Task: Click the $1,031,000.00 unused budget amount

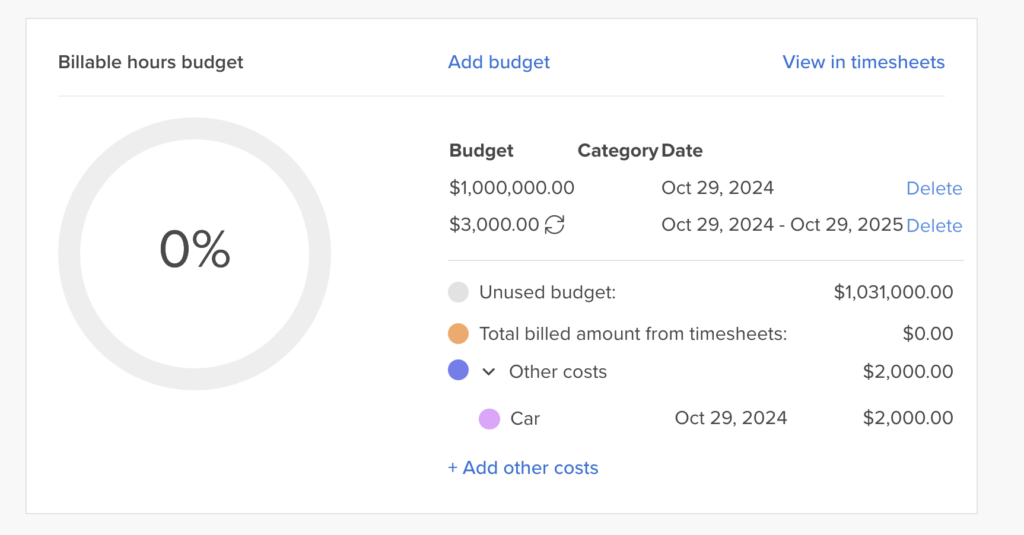Action: pyautogui.click(x=893, y=292)
